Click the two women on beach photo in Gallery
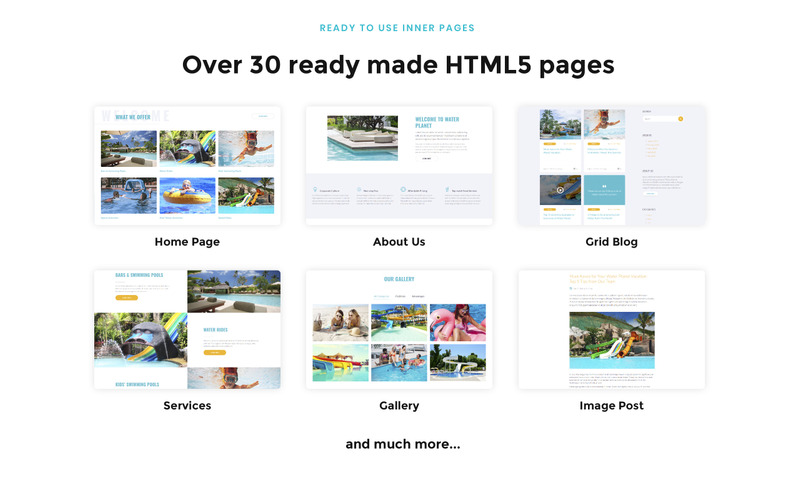The width and height of the screenshot is (800, 489). click(x=340, y=323)
